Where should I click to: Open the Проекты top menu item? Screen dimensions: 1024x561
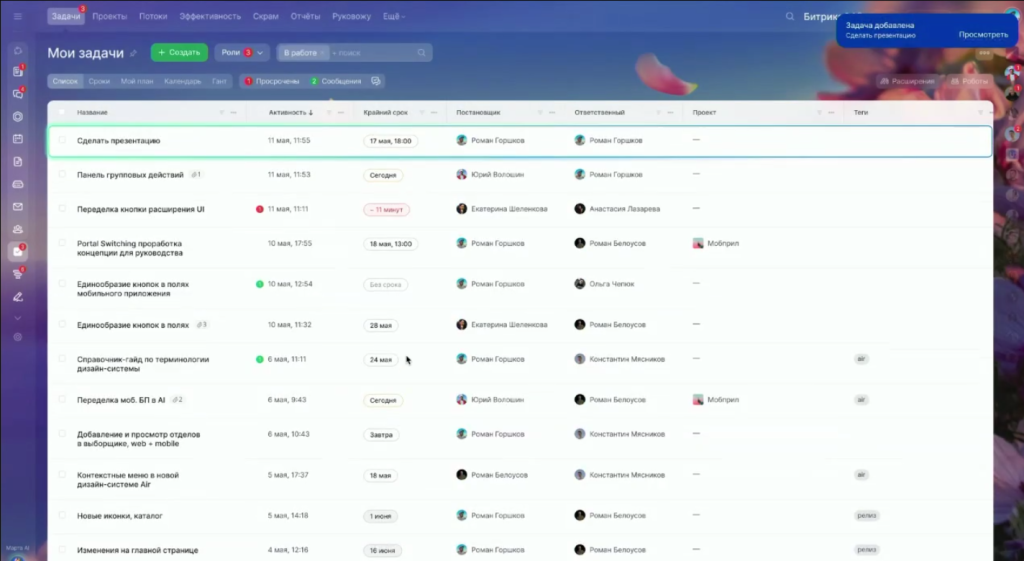(x=109, y=17)
